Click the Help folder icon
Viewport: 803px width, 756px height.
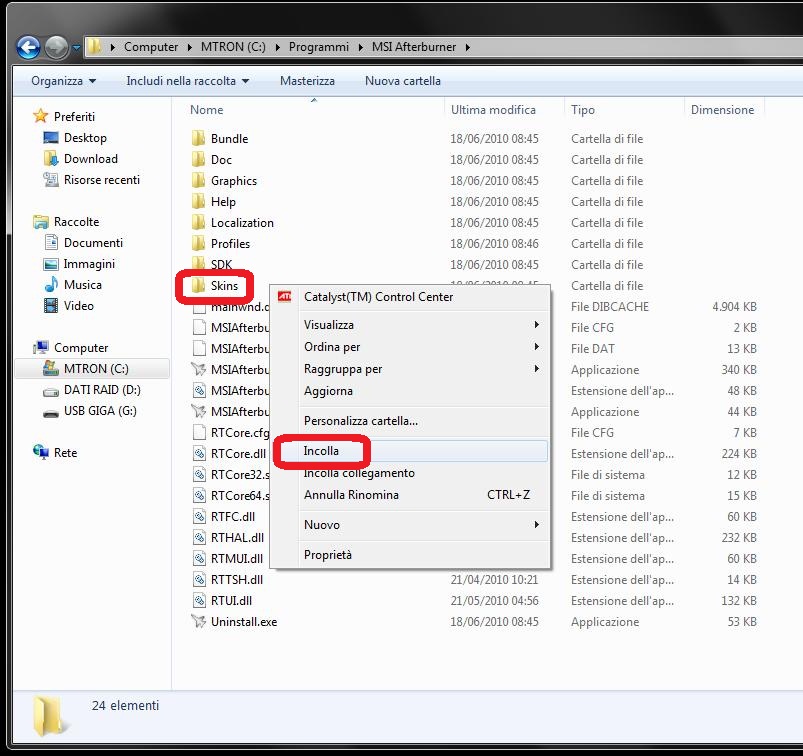198,201
